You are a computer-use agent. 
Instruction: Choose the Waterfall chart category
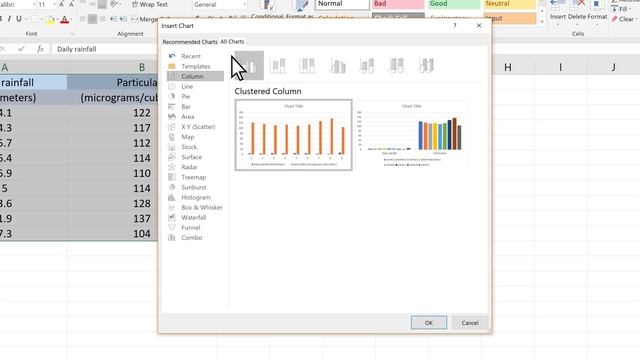tap(195, 218)
